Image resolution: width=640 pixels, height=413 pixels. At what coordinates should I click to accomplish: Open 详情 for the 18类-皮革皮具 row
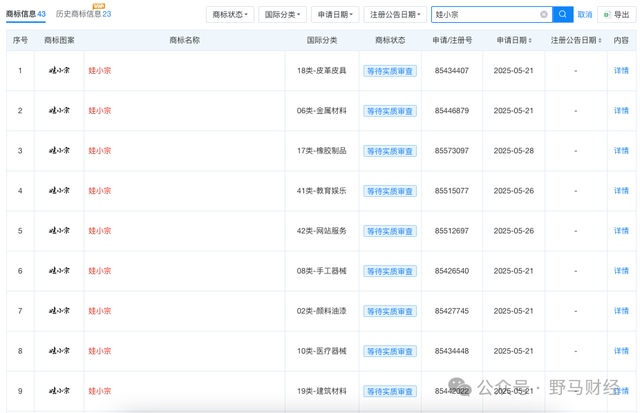(621, 71)
